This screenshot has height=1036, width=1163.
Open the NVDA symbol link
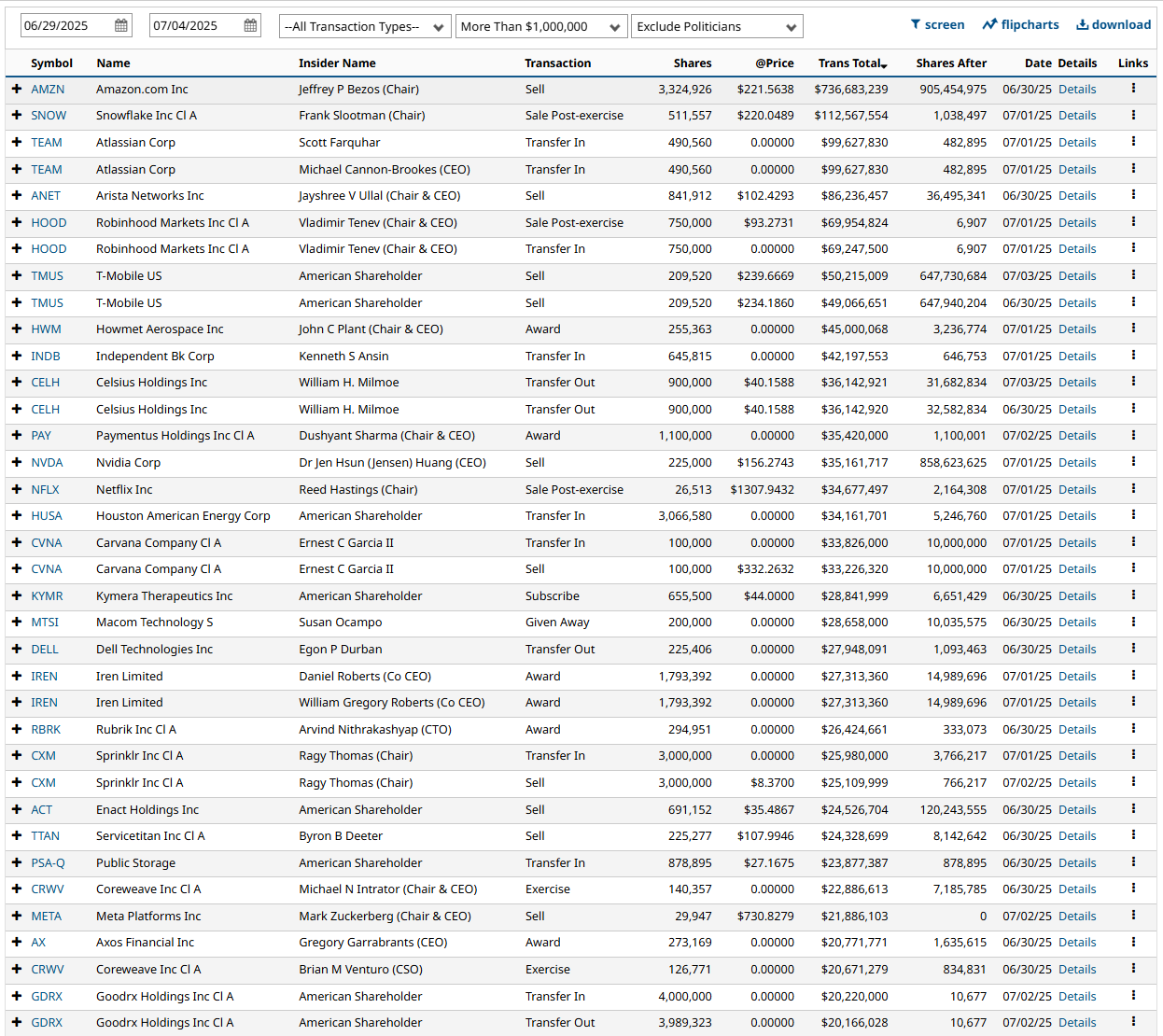point(47,463)
